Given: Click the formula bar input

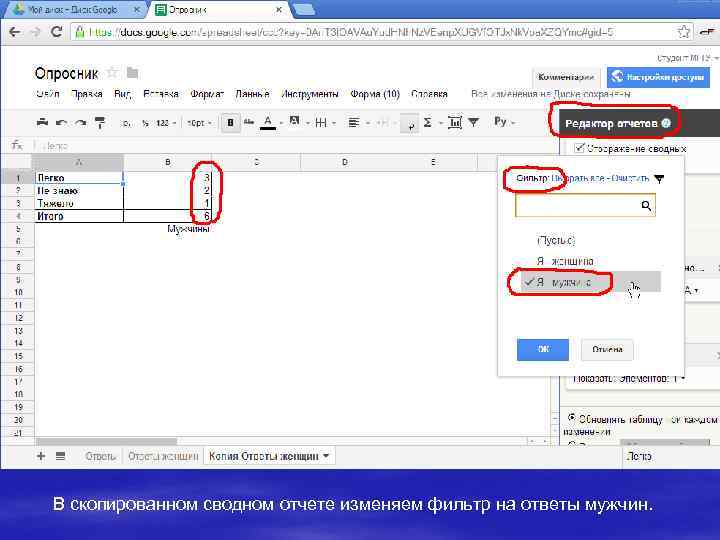Looking at the screenshot, I should (294, 146).
